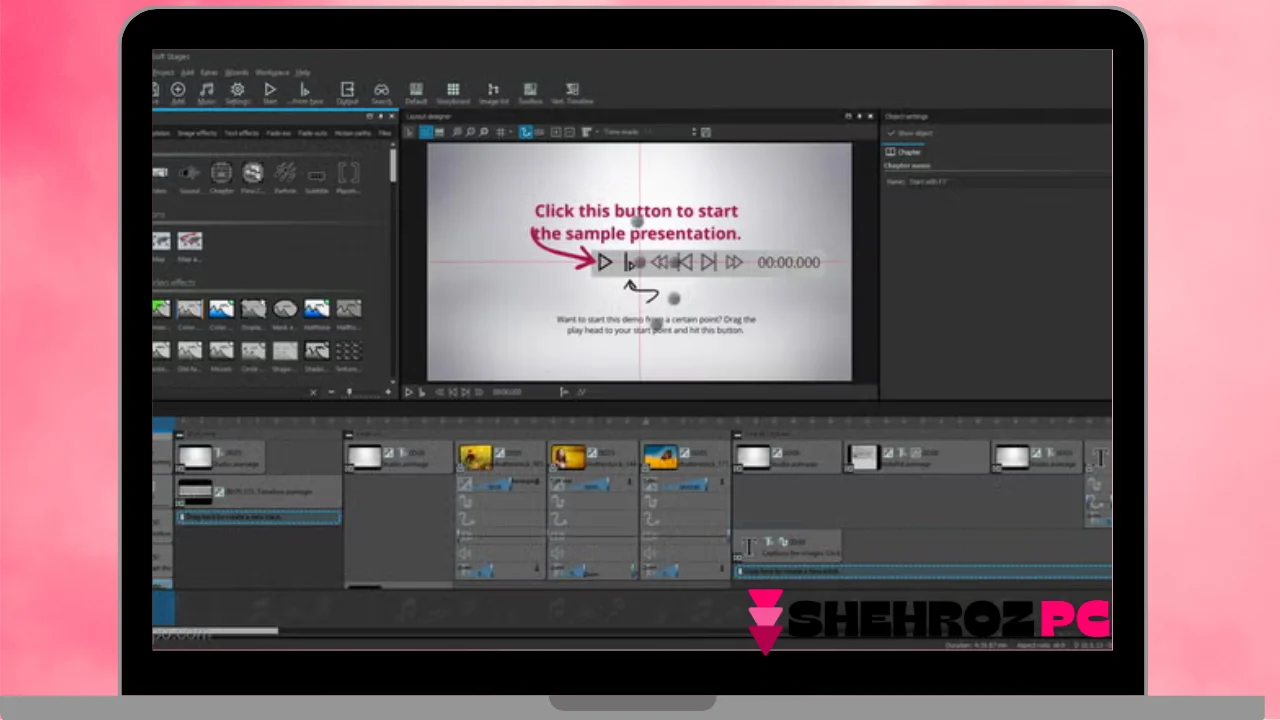Viewport: 1280px width, 720px height.
Task: Toggle motion path mode in Layout designer
Action: pyautogui.click(x=526, y=132)
